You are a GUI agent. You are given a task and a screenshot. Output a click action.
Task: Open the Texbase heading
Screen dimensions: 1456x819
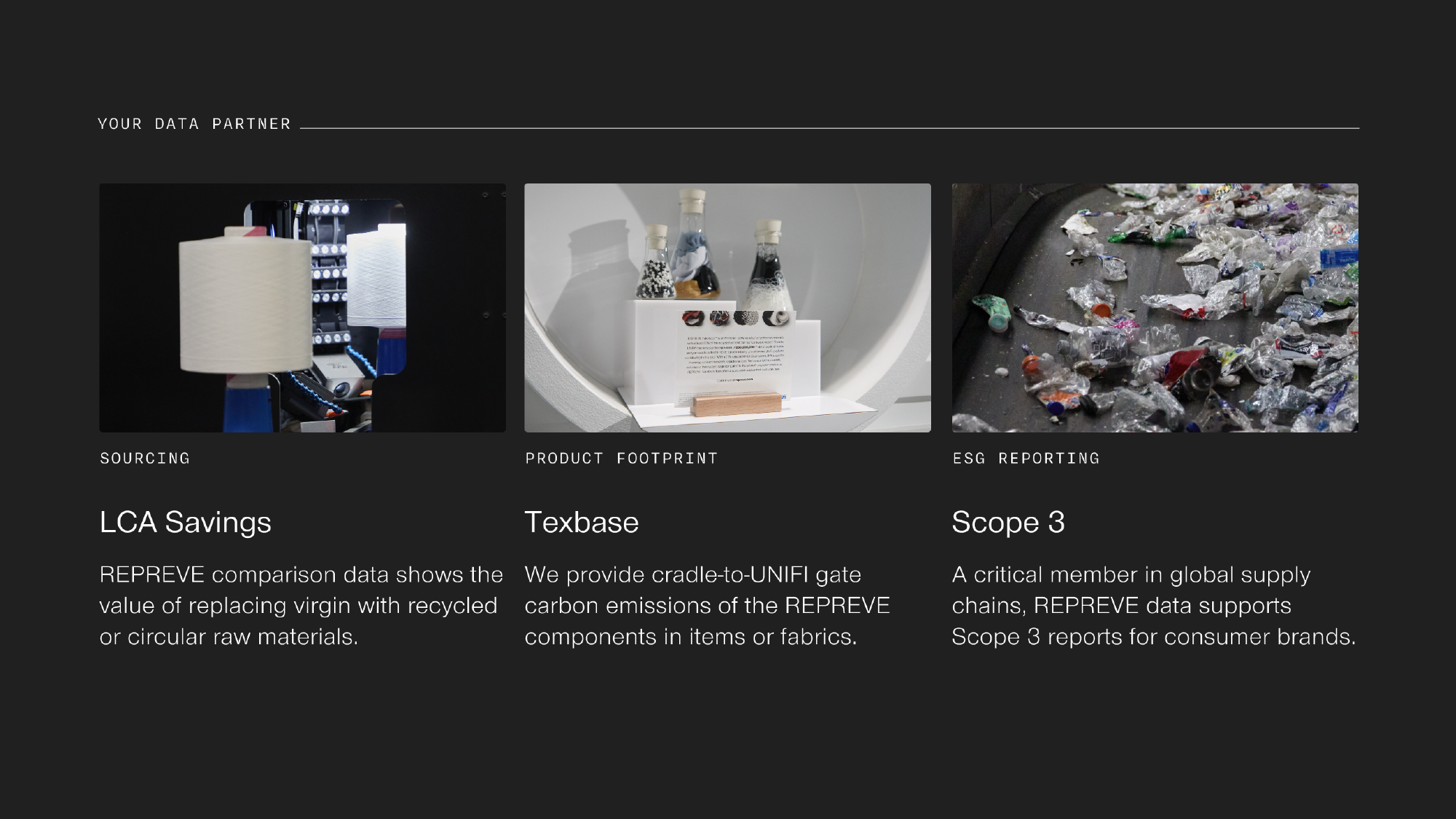click(x=582, y=523)
